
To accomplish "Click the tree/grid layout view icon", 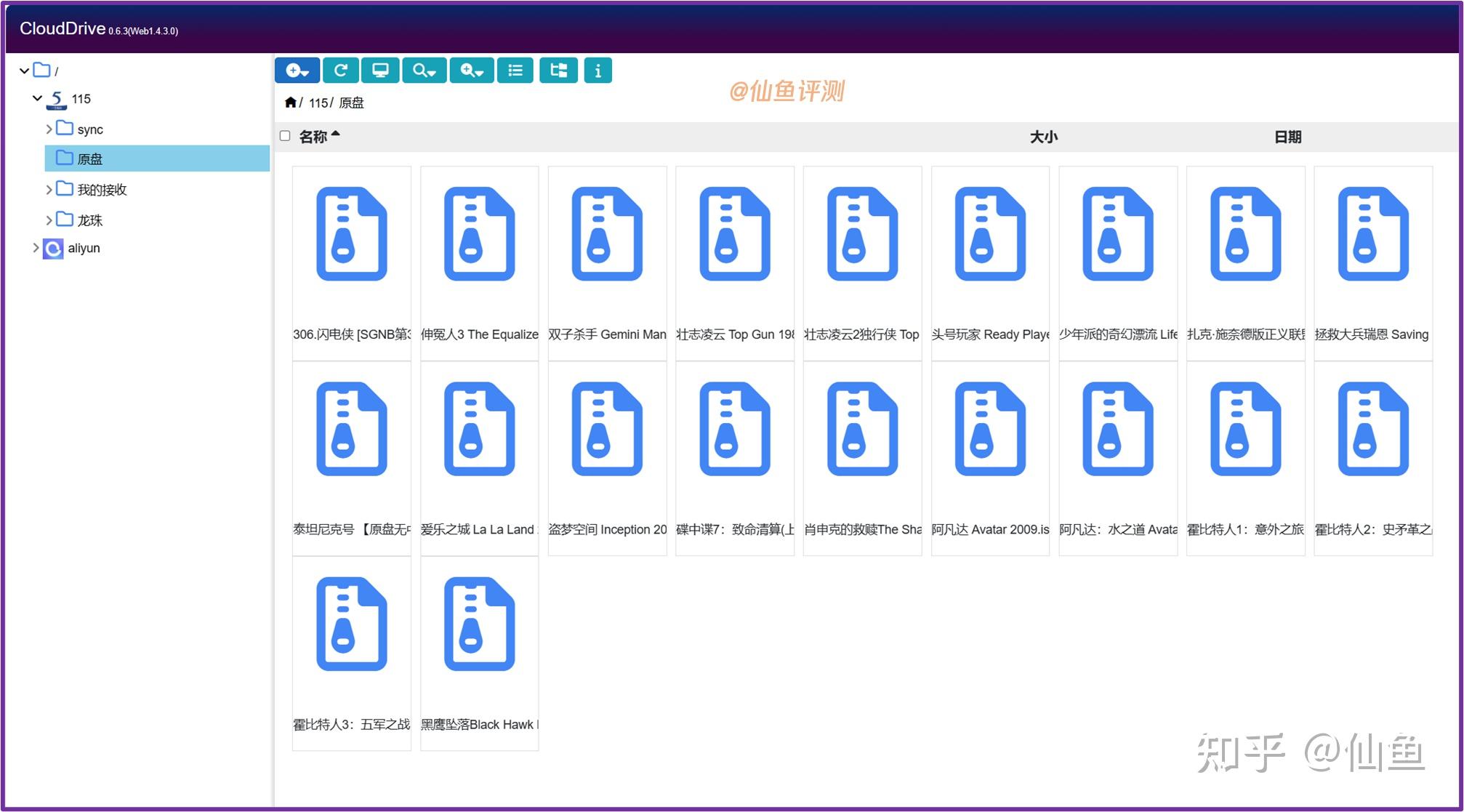I will tap(558, 70).
